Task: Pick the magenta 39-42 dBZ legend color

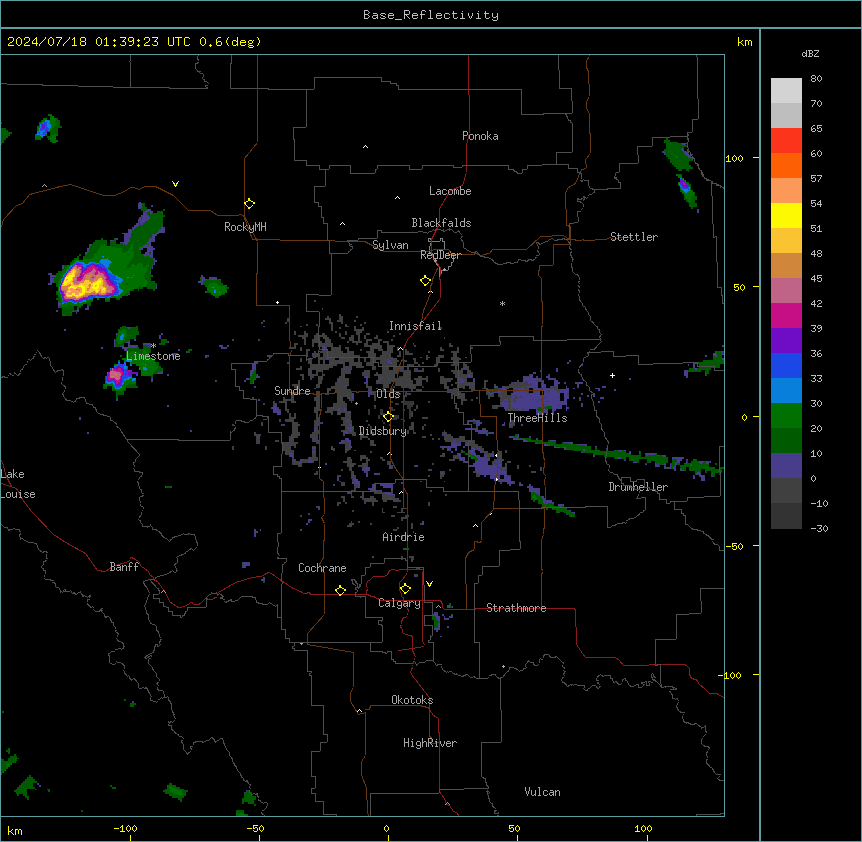Action: tap(786, 315)
